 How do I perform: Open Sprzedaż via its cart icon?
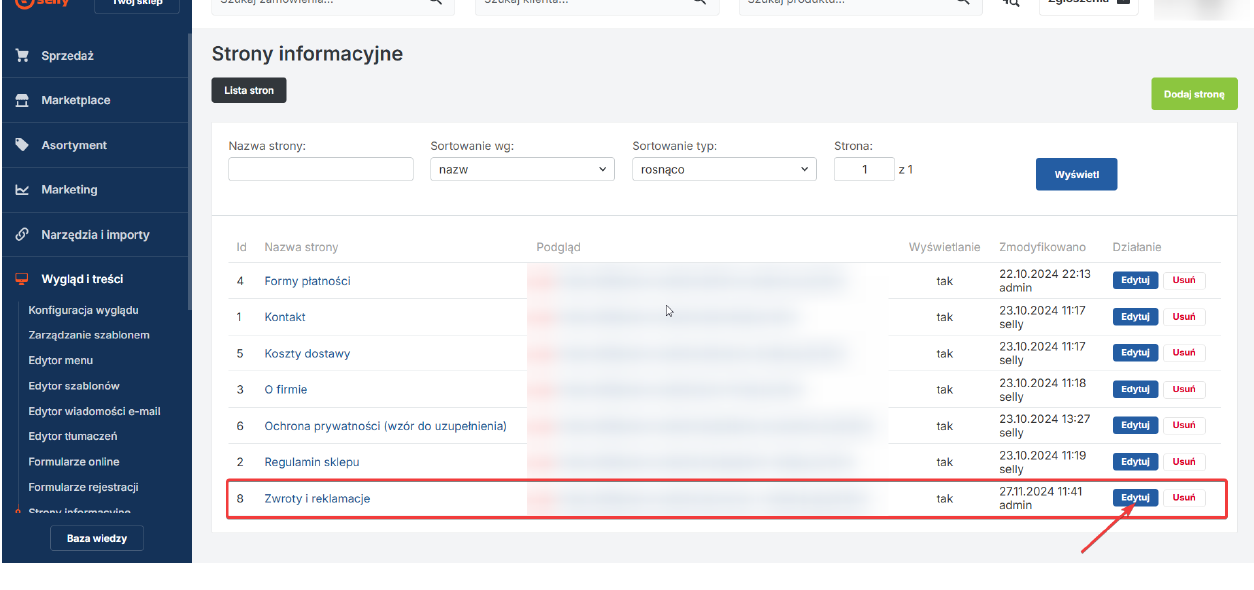pos(22,56)
